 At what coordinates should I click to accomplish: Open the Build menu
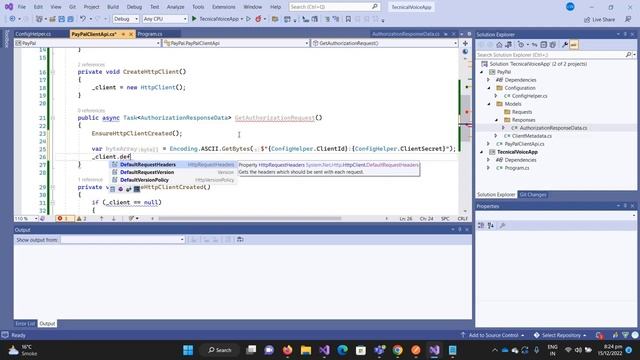coord(113,7)
